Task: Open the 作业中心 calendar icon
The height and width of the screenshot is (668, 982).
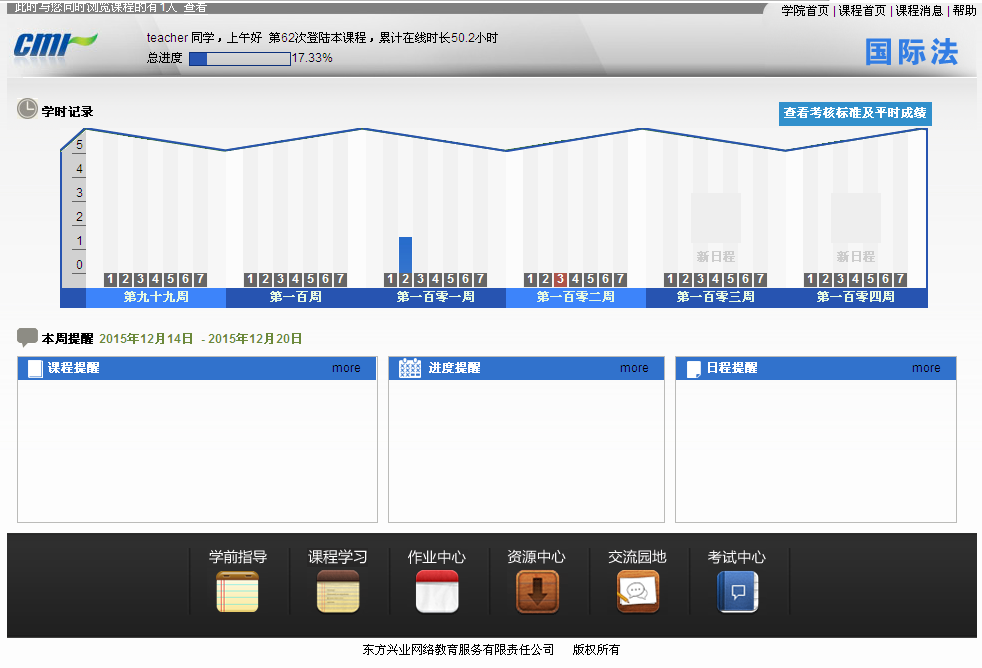Action: coord(437,591)
